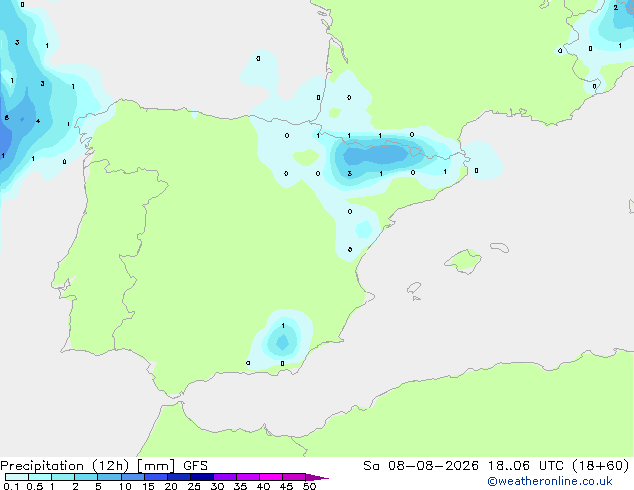Click the '40' legend scale label
634x490 pixels.
263,486
